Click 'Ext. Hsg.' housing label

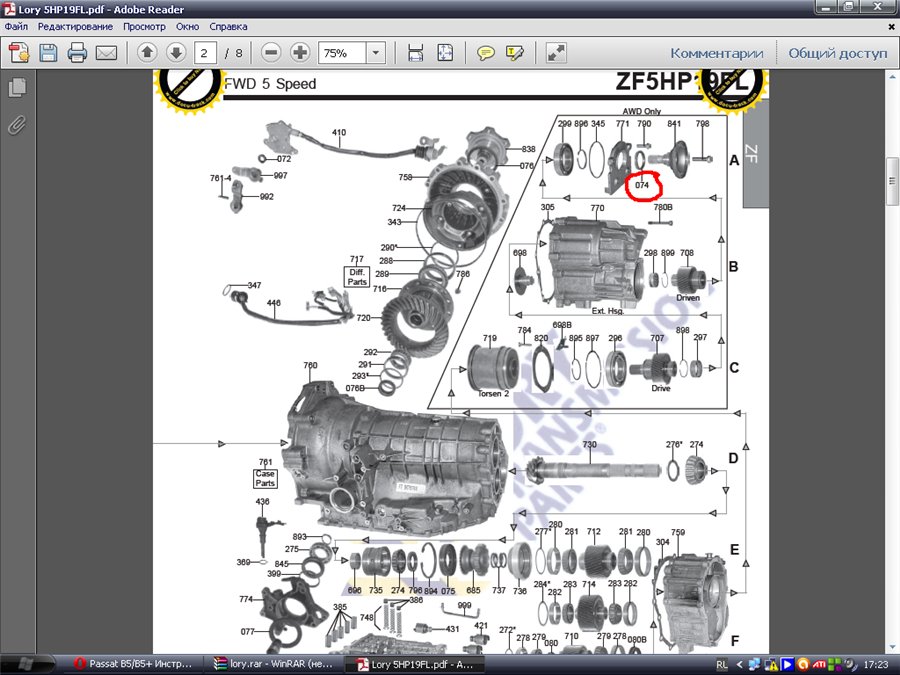pos(607,311)
